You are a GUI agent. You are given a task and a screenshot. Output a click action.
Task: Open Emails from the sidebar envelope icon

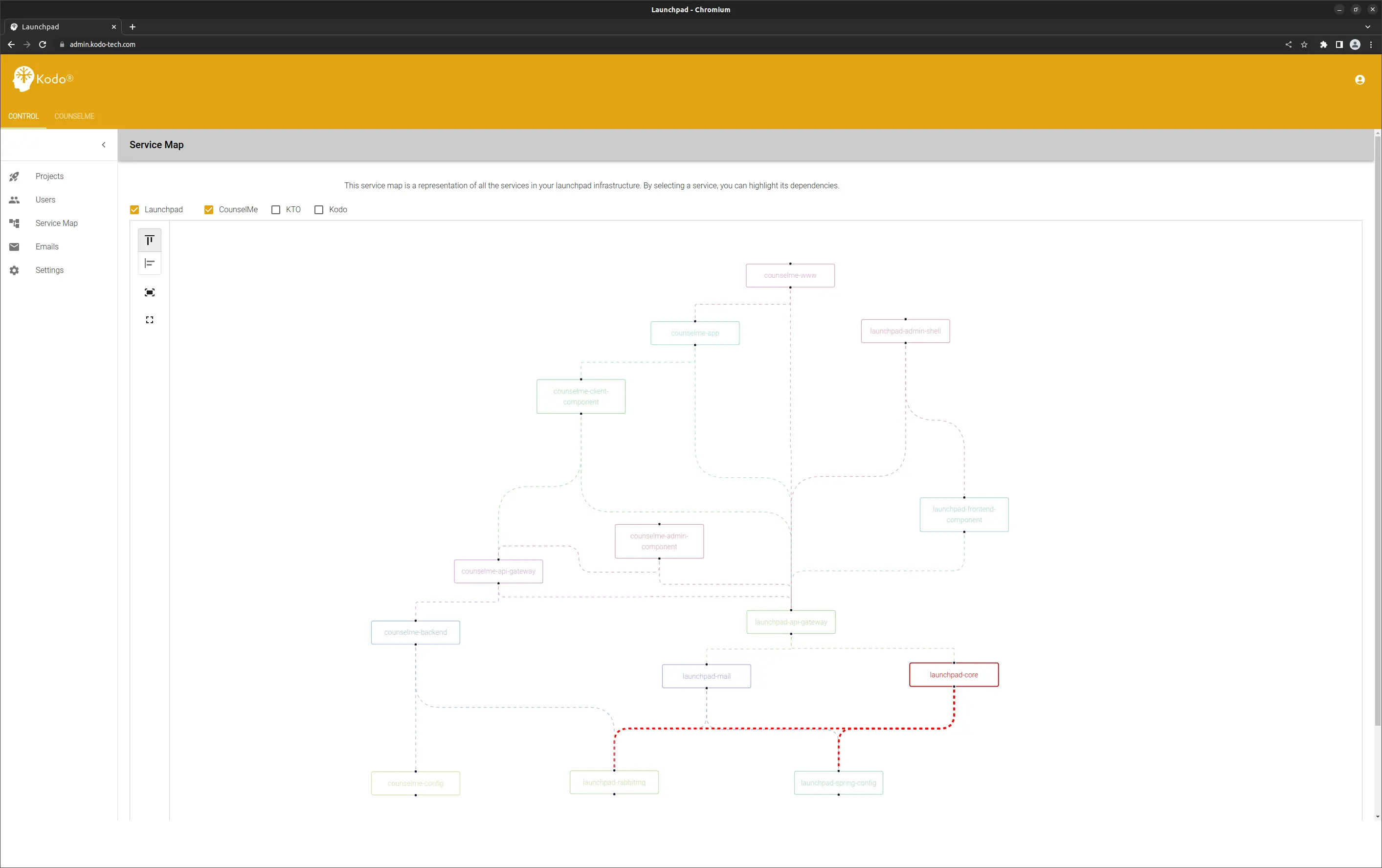[14, 246]
